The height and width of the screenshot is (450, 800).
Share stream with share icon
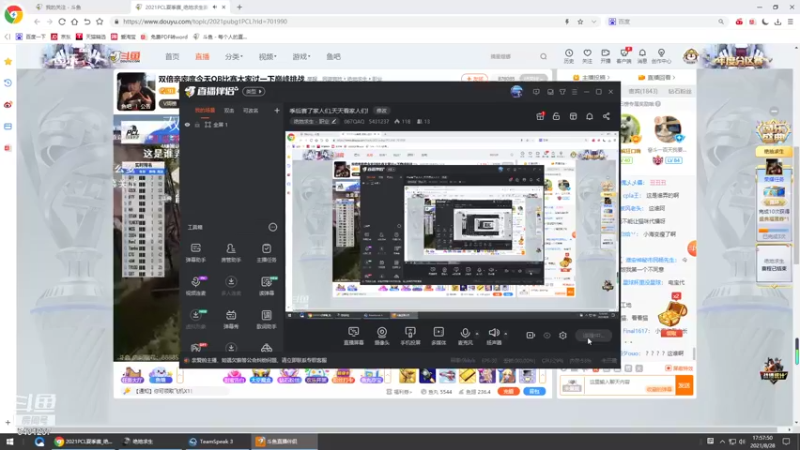click(x=606, y=116)
